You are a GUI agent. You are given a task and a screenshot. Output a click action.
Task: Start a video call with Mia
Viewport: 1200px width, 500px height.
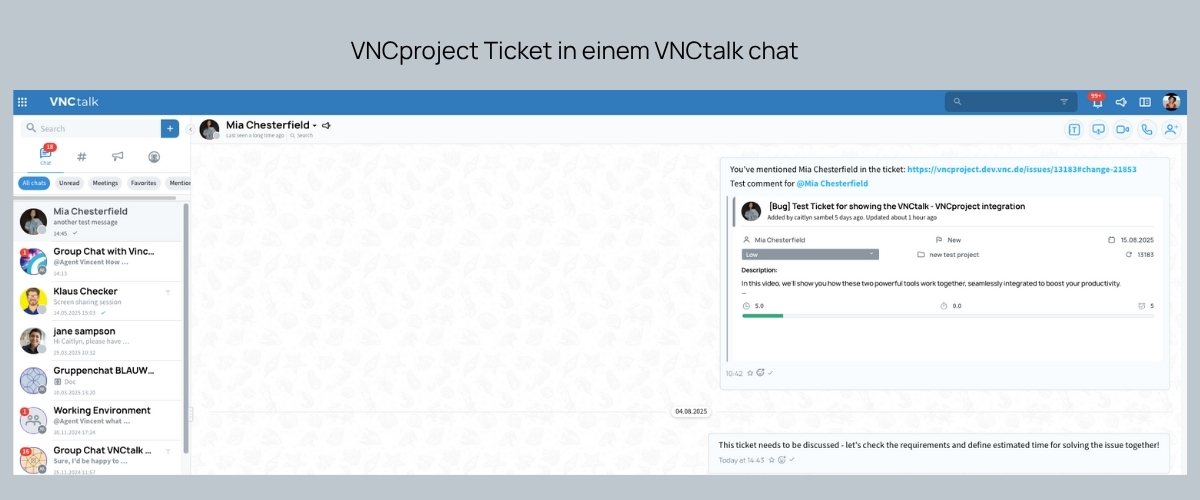point(1122,129)
